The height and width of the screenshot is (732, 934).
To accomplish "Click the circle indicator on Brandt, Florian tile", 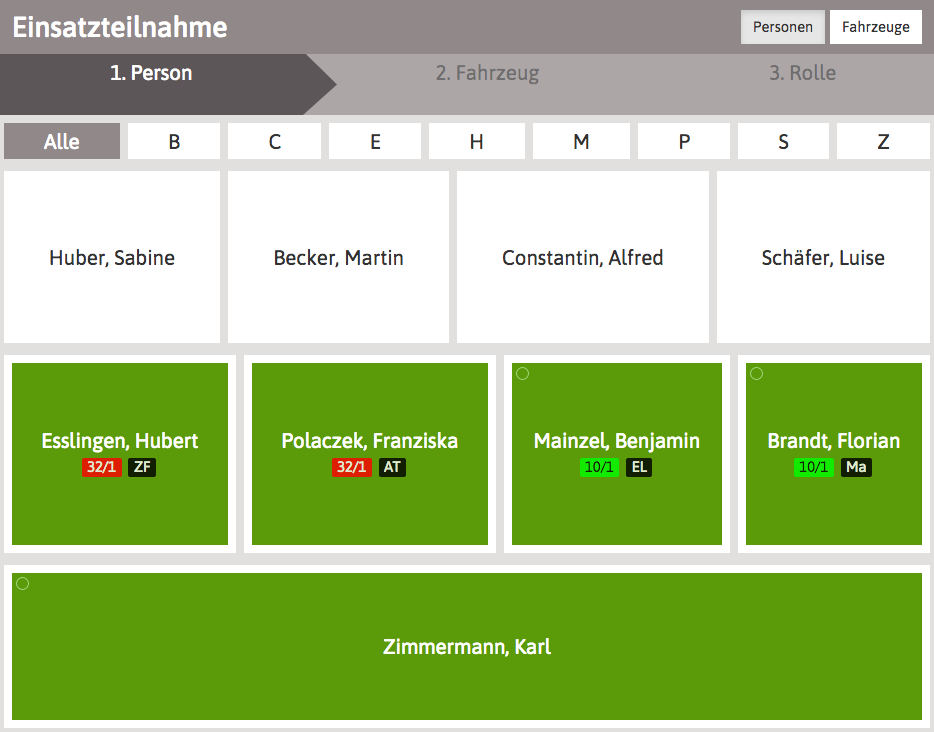I will 756,374.
